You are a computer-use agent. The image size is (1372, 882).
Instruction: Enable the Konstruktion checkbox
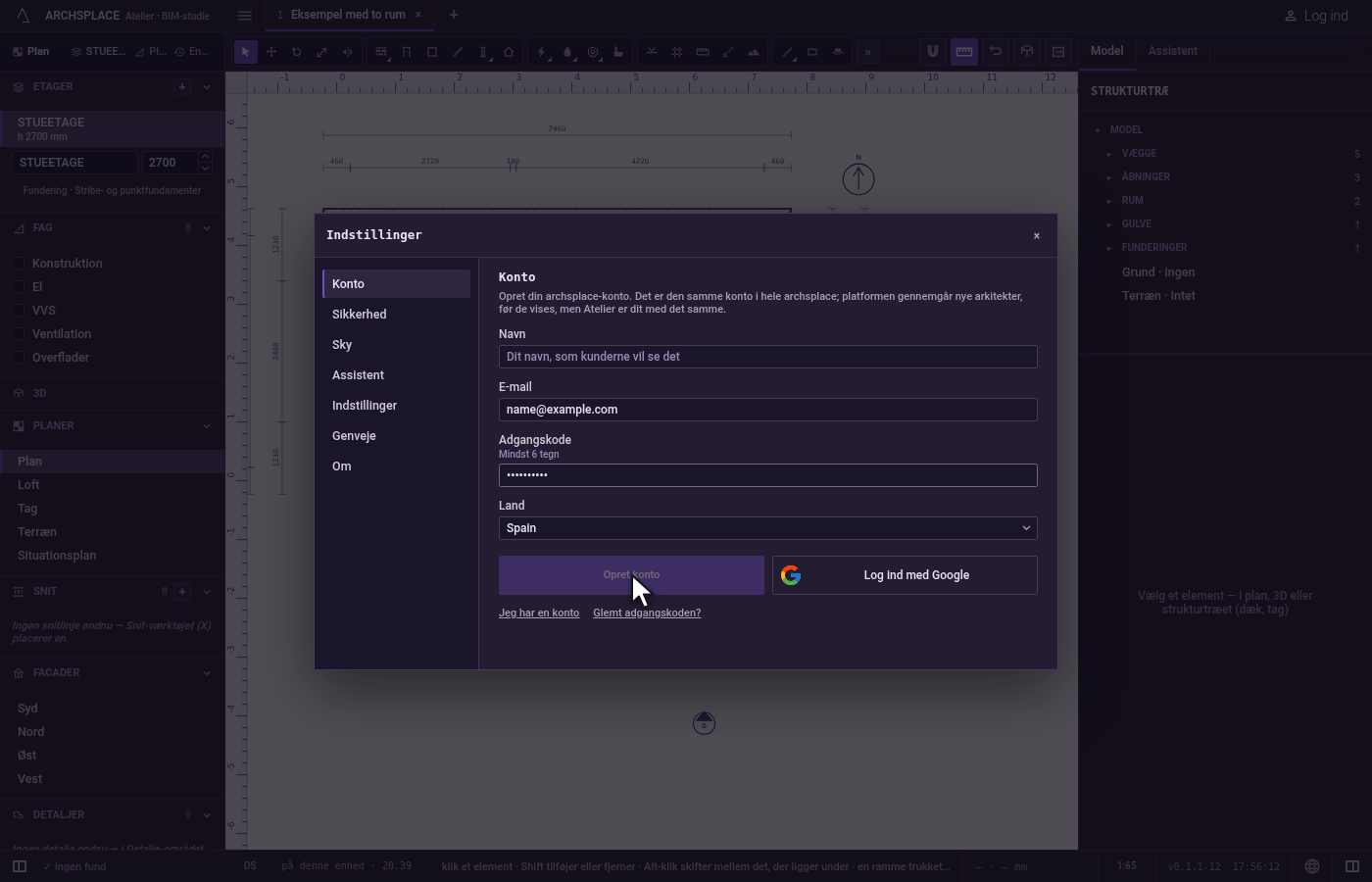(19, 264)
